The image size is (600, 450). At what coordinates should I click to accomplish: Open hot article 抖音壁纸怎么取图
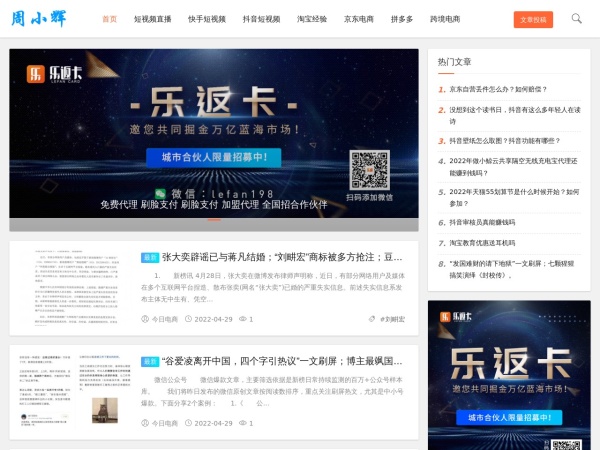tap(504, 141)
